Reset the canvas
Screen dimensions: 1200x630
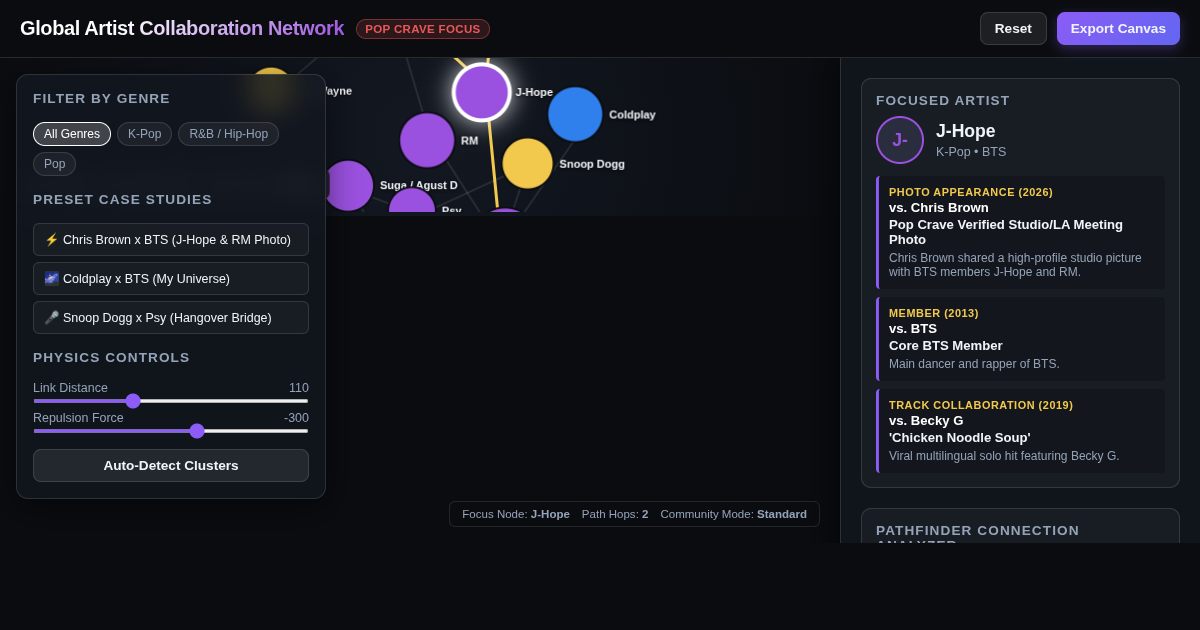click(1013, 28)
